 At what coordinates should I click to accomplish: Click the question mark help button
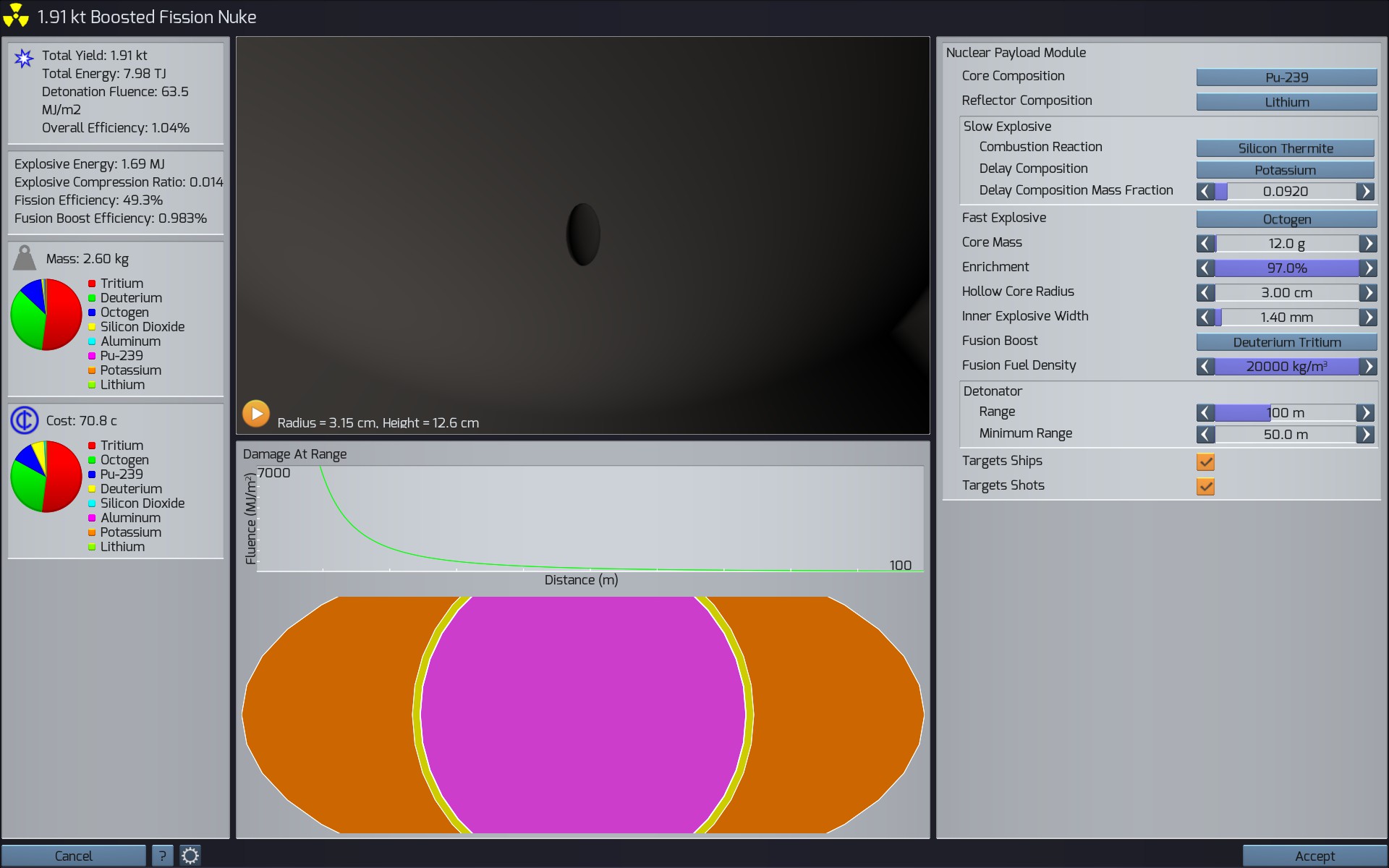(x=163, y=856)
